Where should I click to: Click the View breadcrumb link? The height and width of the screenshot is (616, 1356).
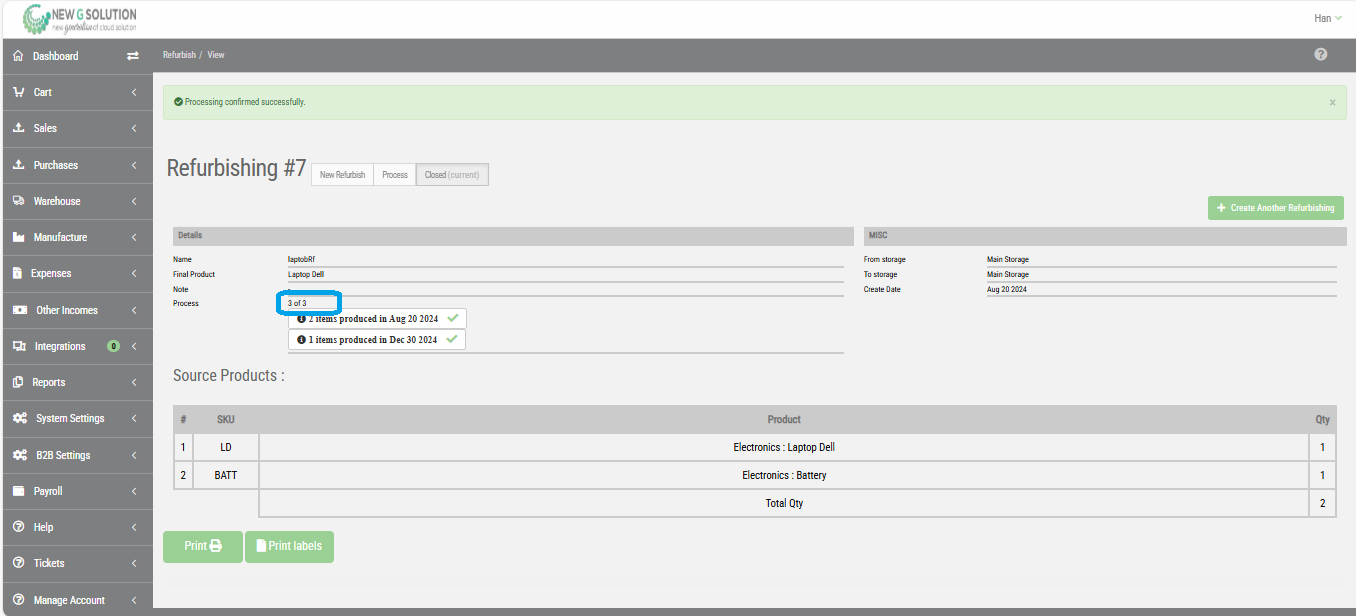tap(216, 55)
